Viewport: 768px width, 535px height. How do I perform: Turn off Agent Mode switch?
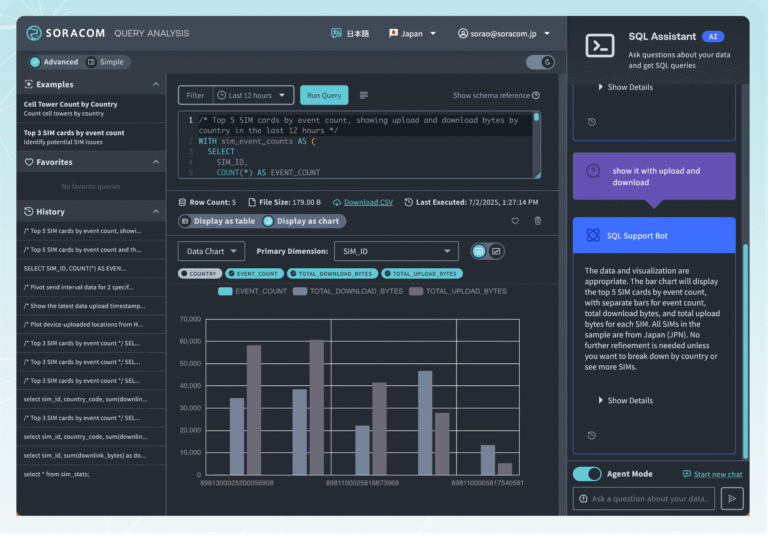coord(587,474)
